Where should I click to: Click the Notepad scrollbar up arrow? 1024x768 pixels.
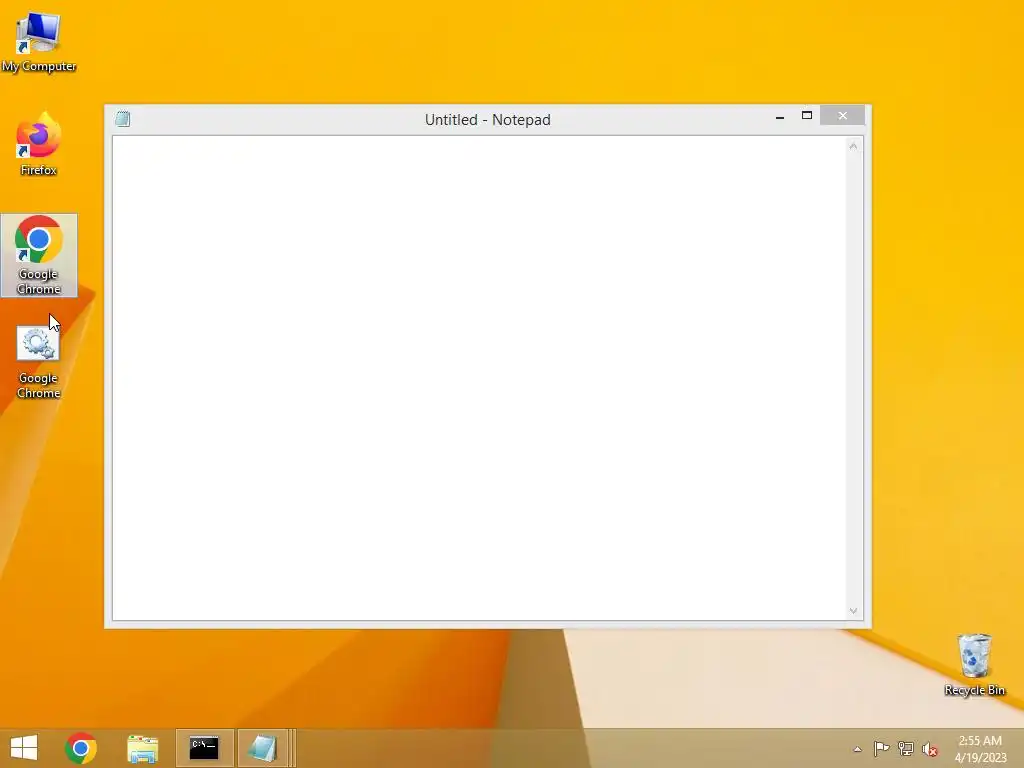(854, 146)
